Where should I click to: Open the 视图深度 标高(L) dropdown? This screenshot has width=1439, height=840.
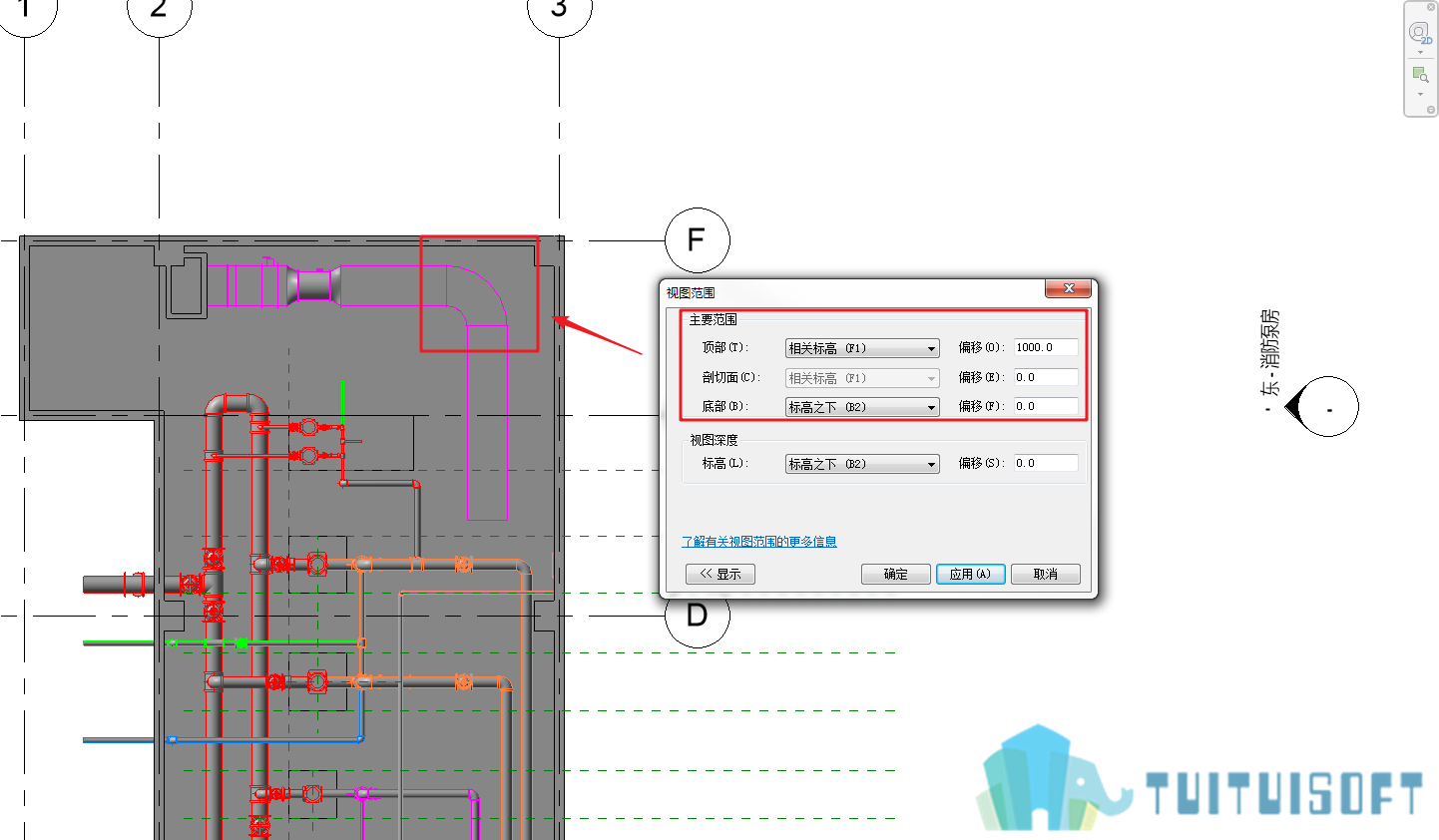(x=862, y=464)
